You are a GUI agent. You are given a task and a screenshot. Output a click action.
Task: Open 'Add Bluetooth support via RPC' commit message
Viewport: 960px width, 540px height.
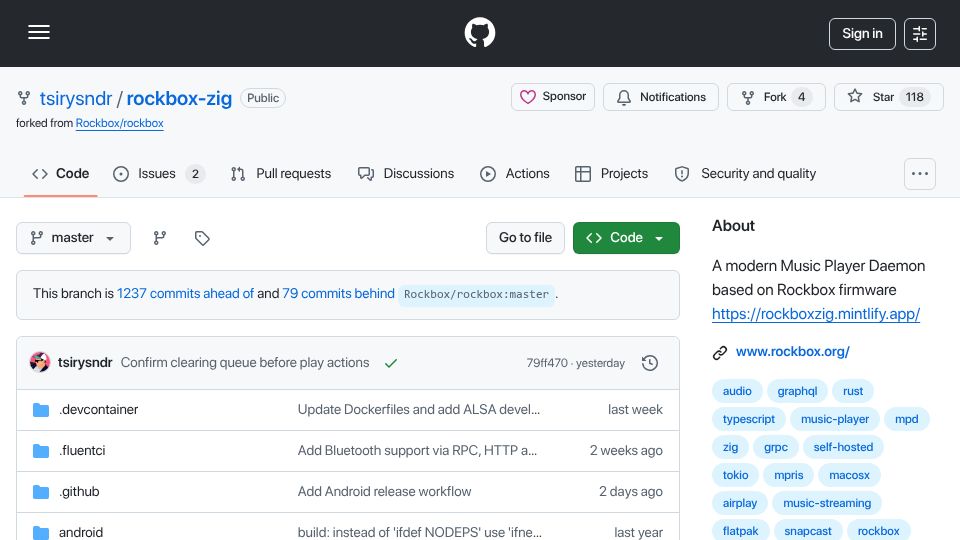(x=417, y=451)
